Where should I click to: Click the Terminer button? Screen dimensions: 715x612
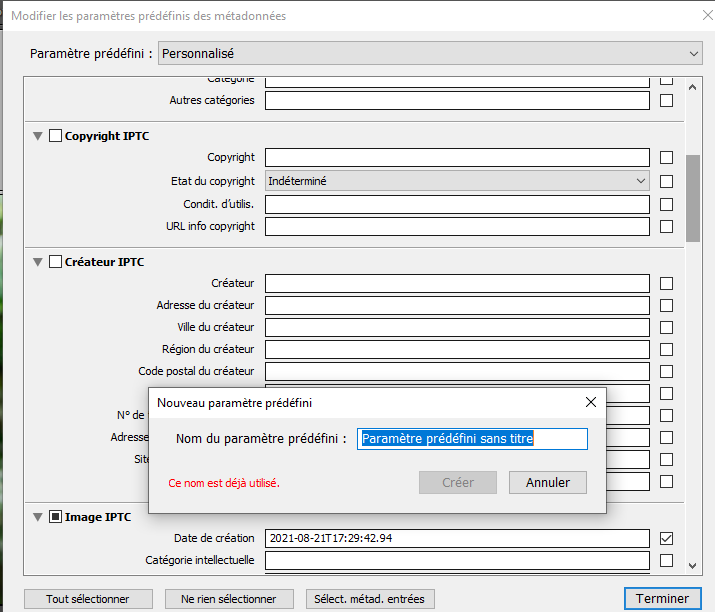click(x=662, y=599)
